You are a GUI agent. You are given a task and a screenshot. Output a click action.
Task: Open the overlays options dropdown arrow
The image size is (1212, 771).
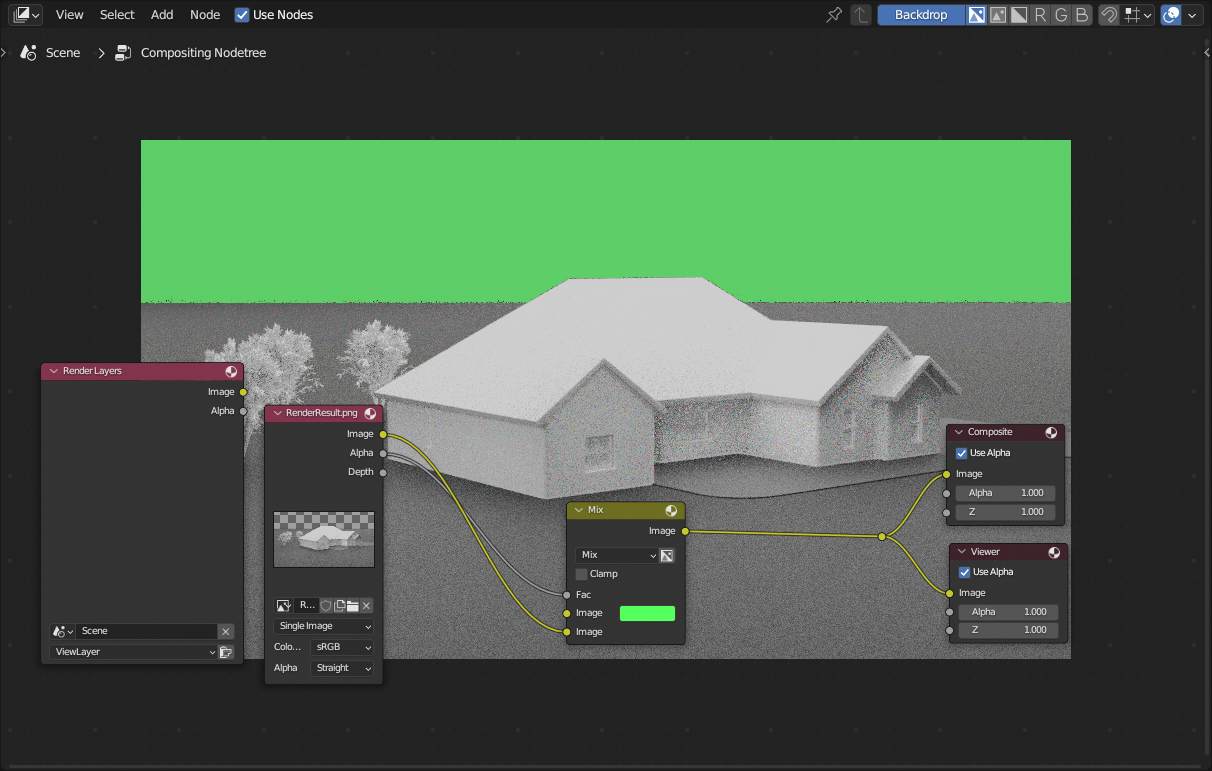pyautogui.click(x=1192, y=15)
